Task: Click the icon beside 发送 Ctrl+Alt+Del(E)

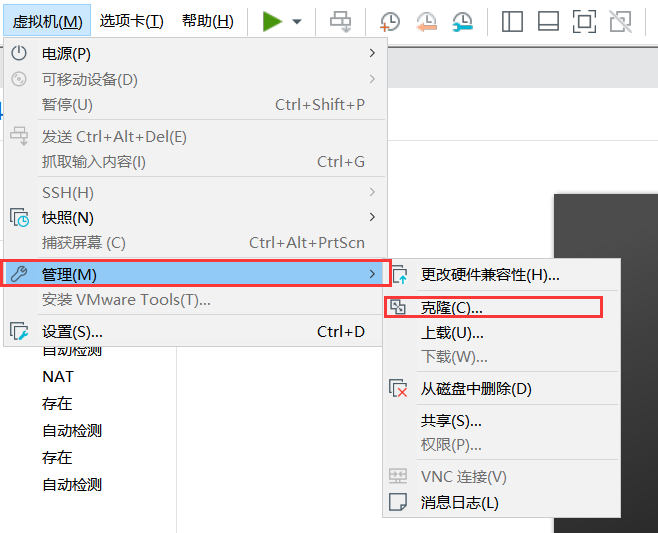Action: pyautogui.click(x=19, y=136)
